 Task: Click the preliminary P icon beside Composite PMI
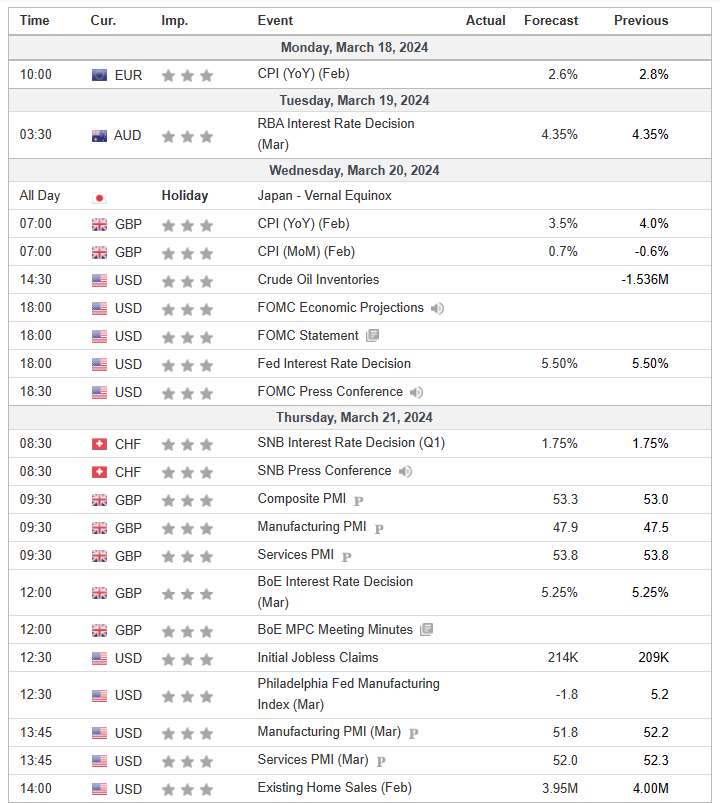point(358,500)
